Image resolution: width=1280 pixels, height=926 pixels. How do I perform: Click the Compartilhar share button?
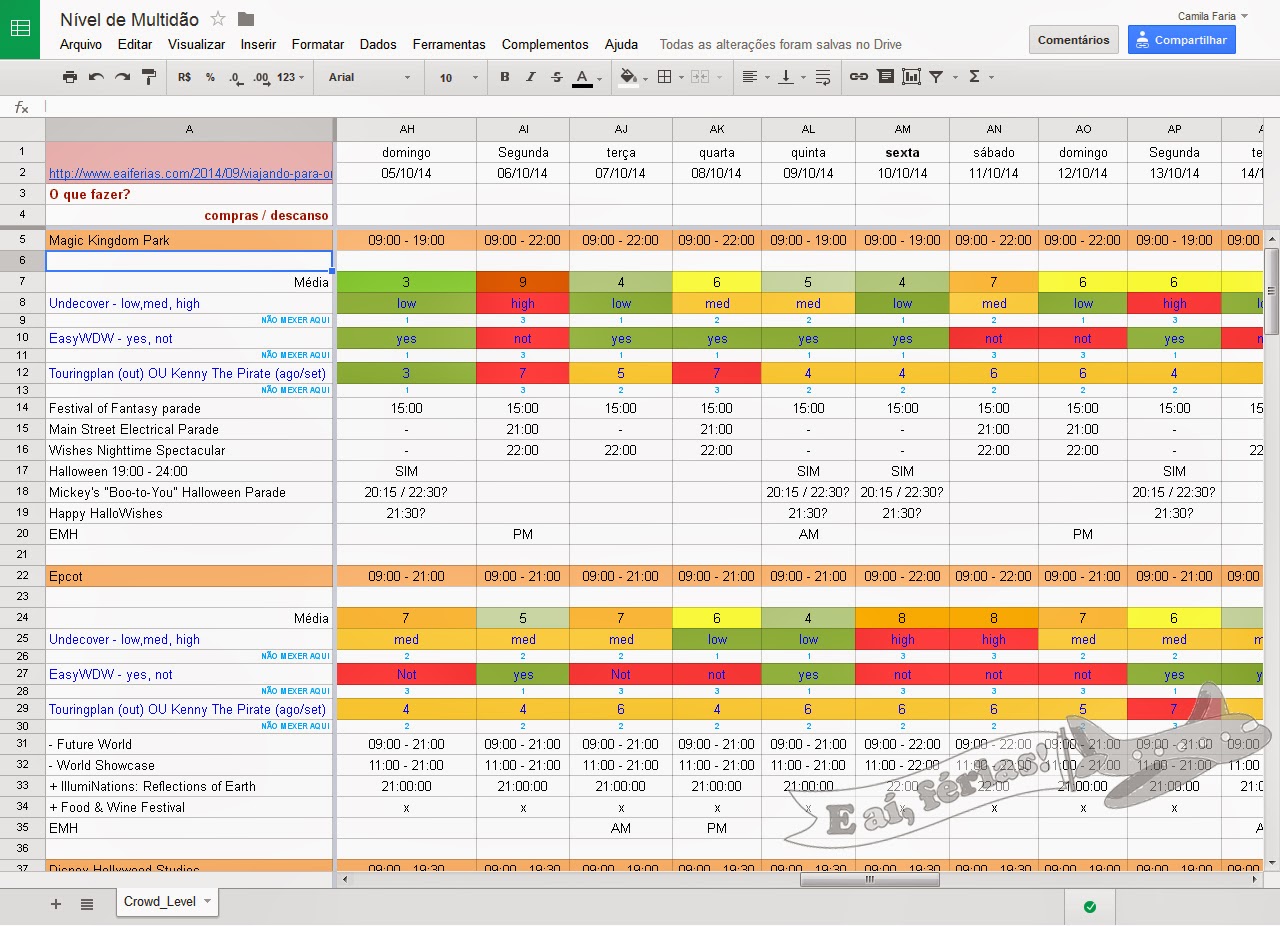pyautogui.click(x=1182, y=40)
